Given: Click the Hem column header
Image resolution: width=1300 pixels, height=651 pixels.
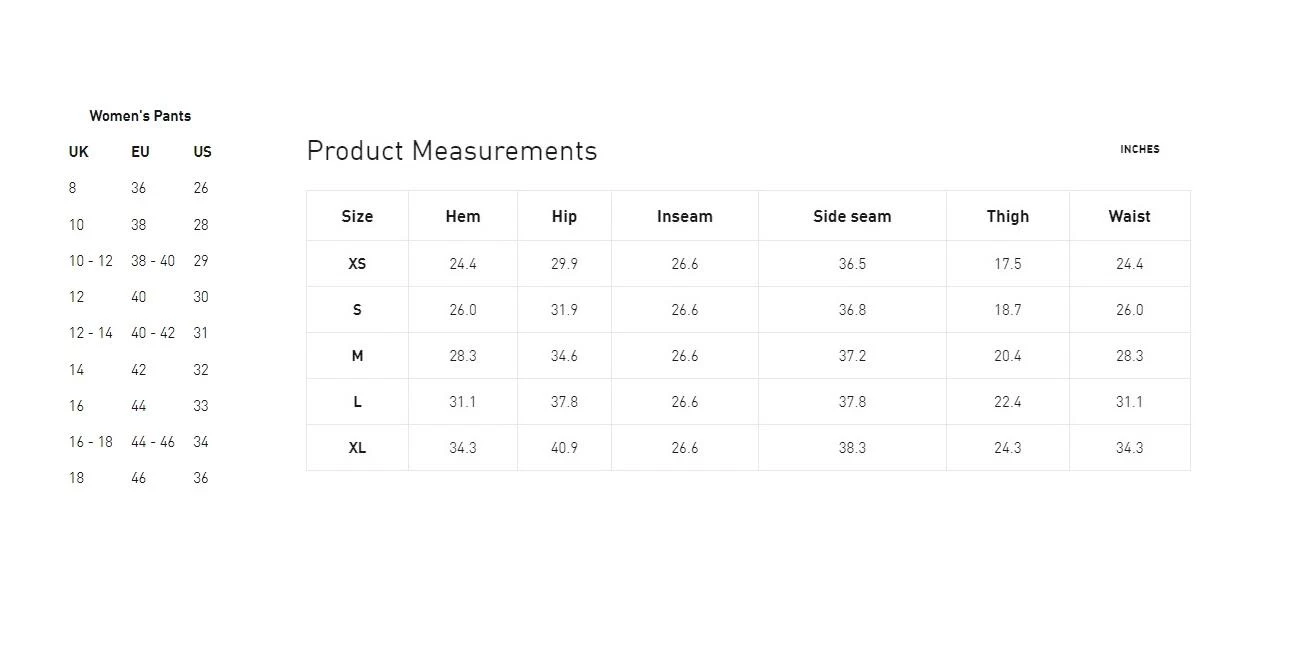Looking at the screenshot, I should click(463, 216).
